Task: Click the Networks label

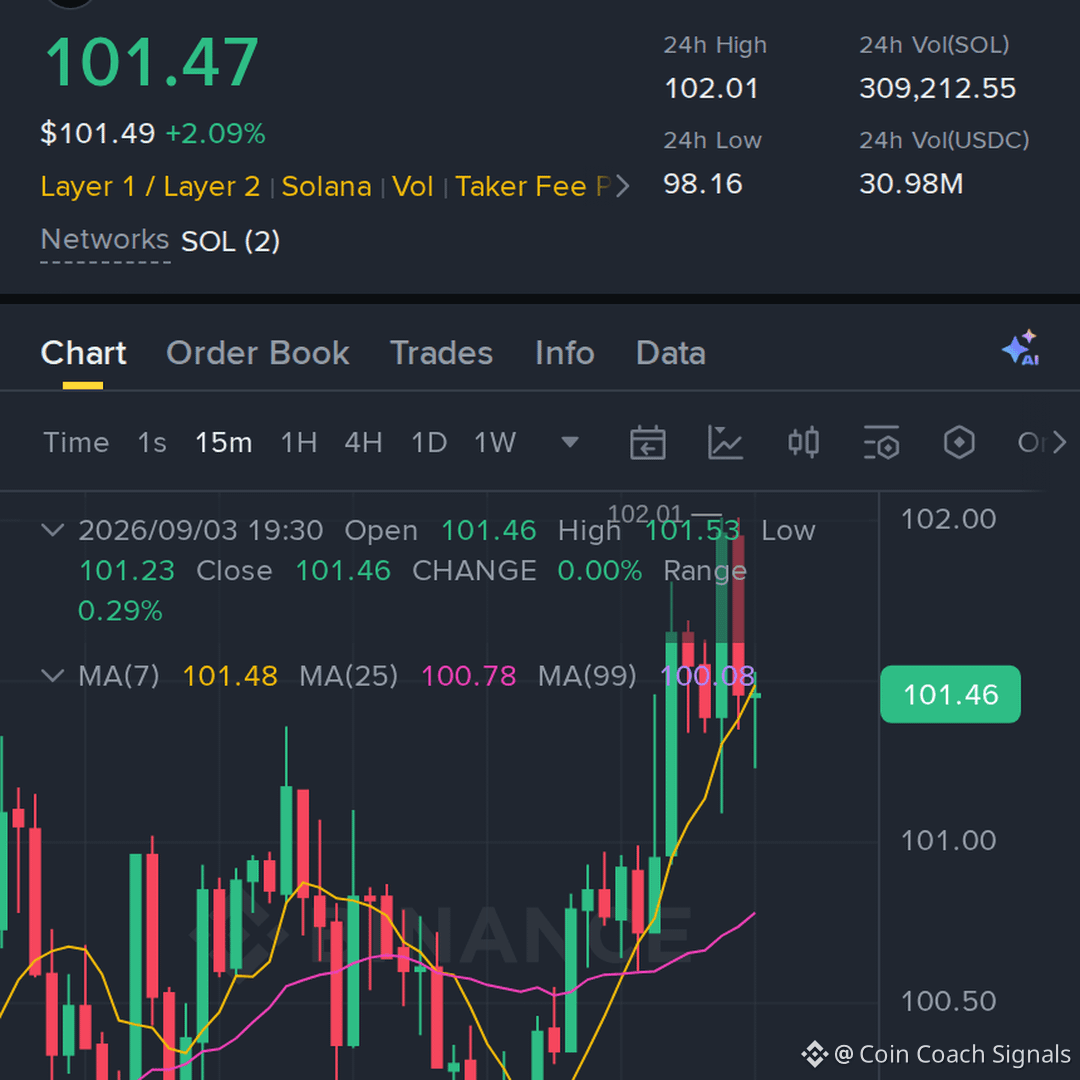Action: point(105,240)
